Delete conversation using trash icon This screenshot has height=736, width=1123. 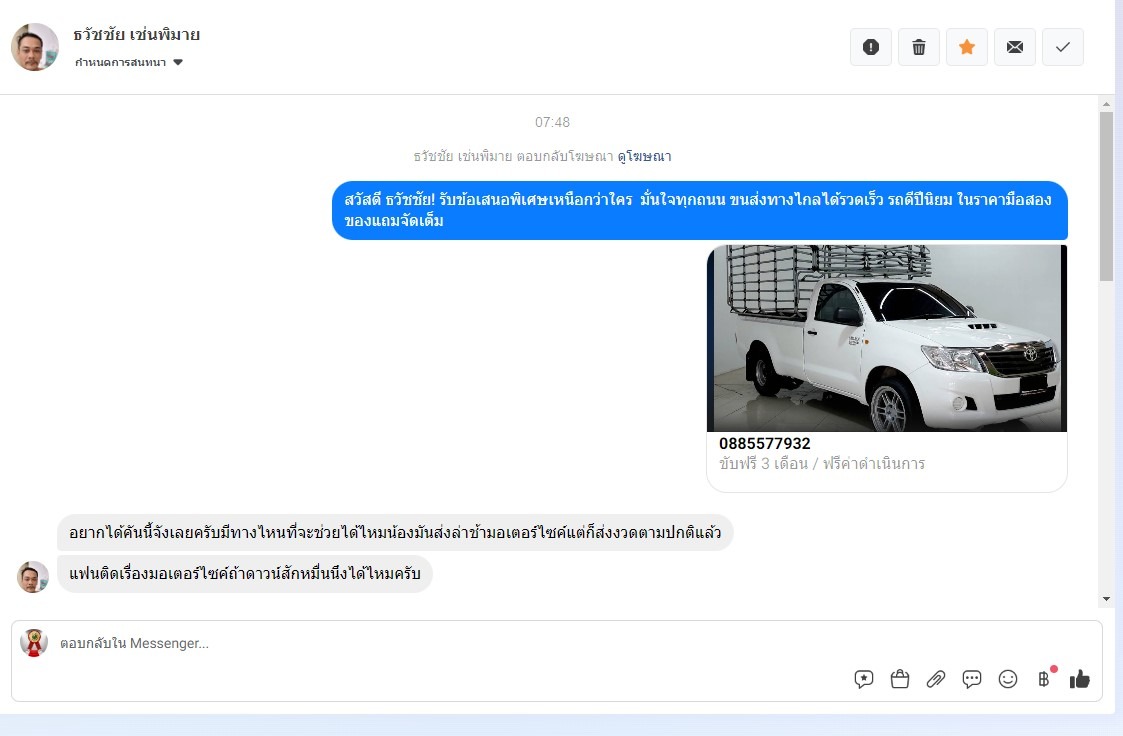pyautogui.click(x=918, y=47)
